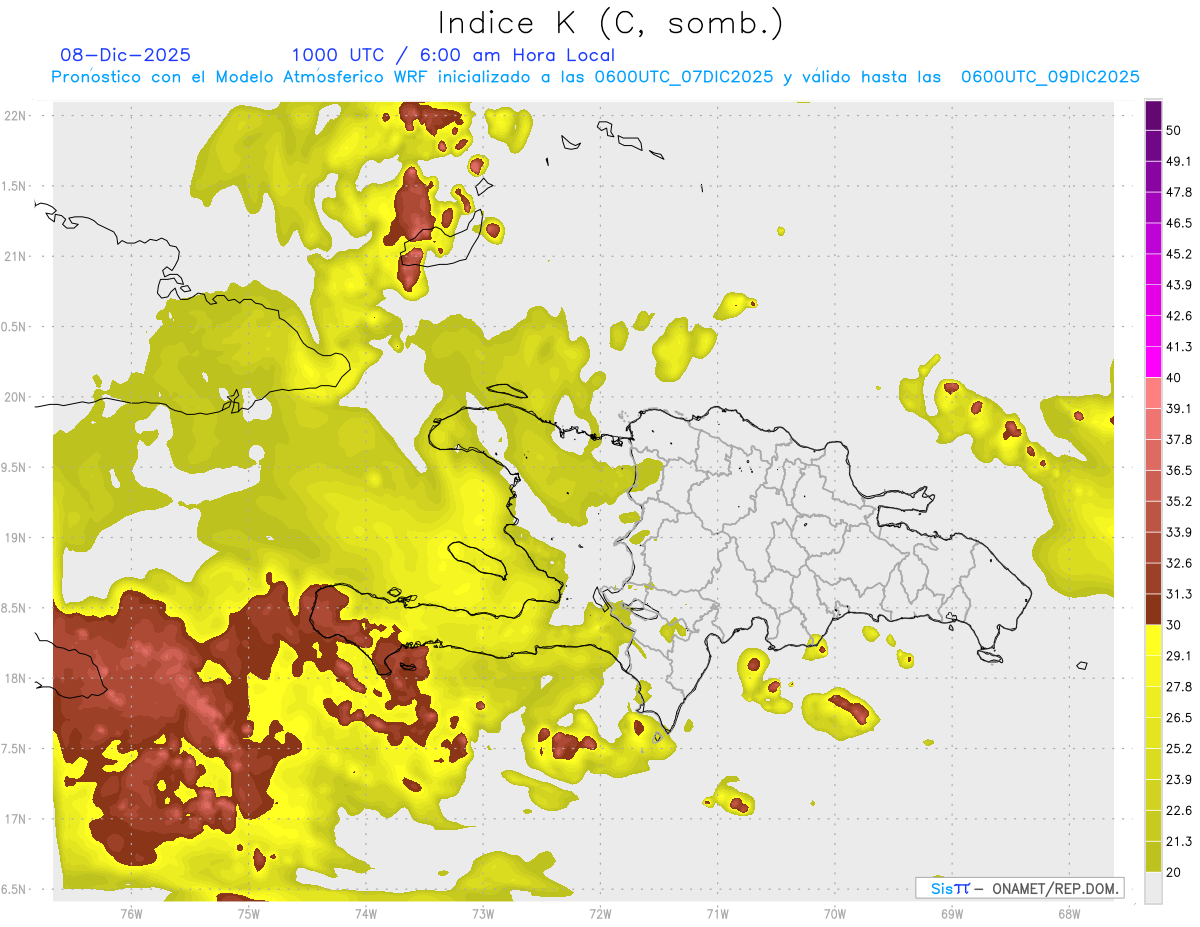
Task: Click the '39.1' color scale value
Action: 1179,409
